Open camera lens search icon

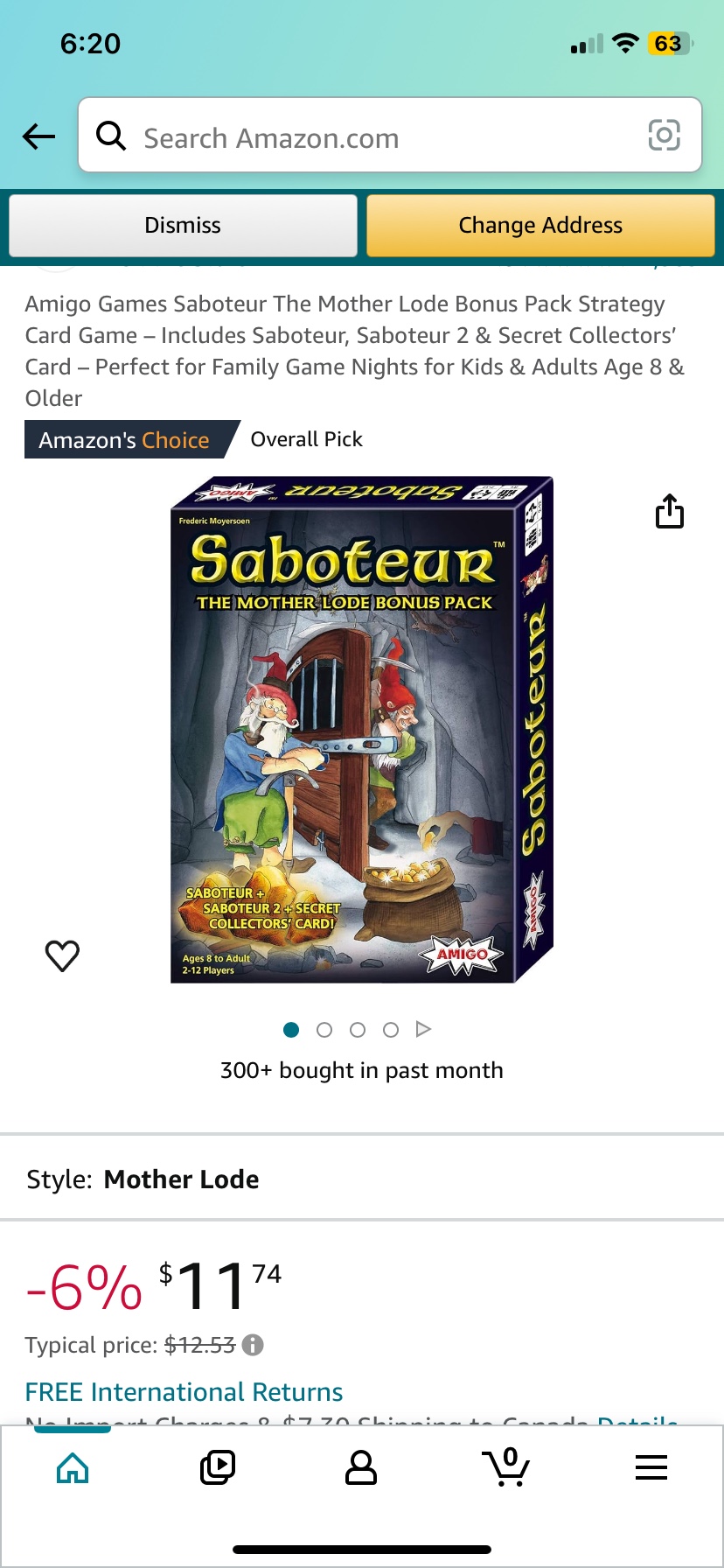click(x=664, y=136)
